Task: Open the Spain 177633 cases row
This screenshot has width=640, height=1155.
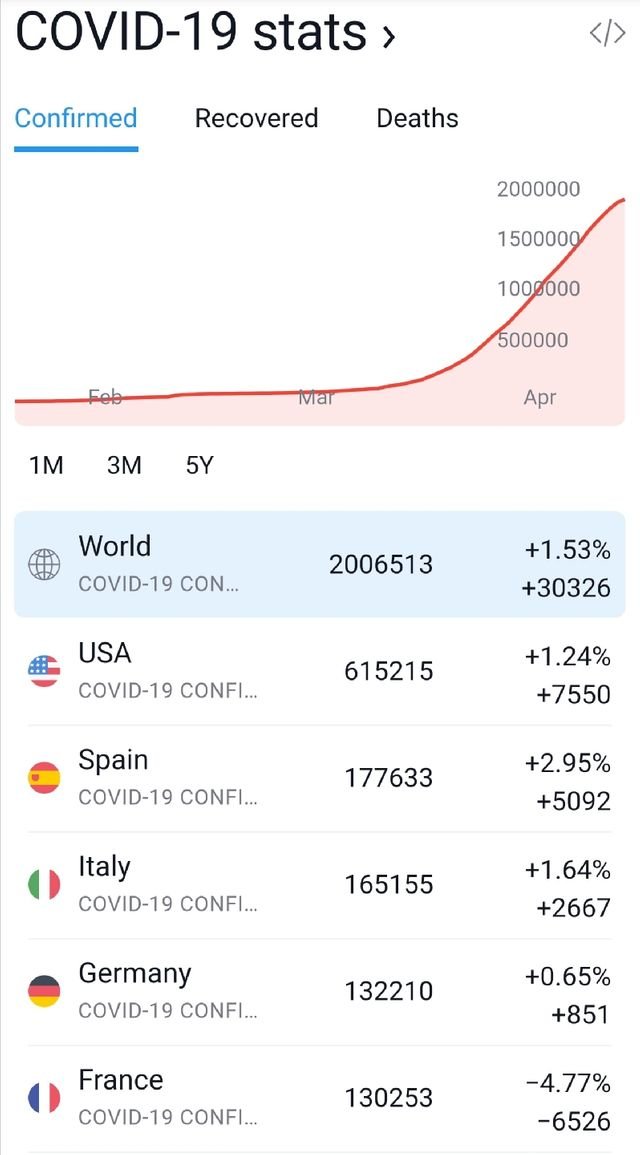Action: coord(320,779)
